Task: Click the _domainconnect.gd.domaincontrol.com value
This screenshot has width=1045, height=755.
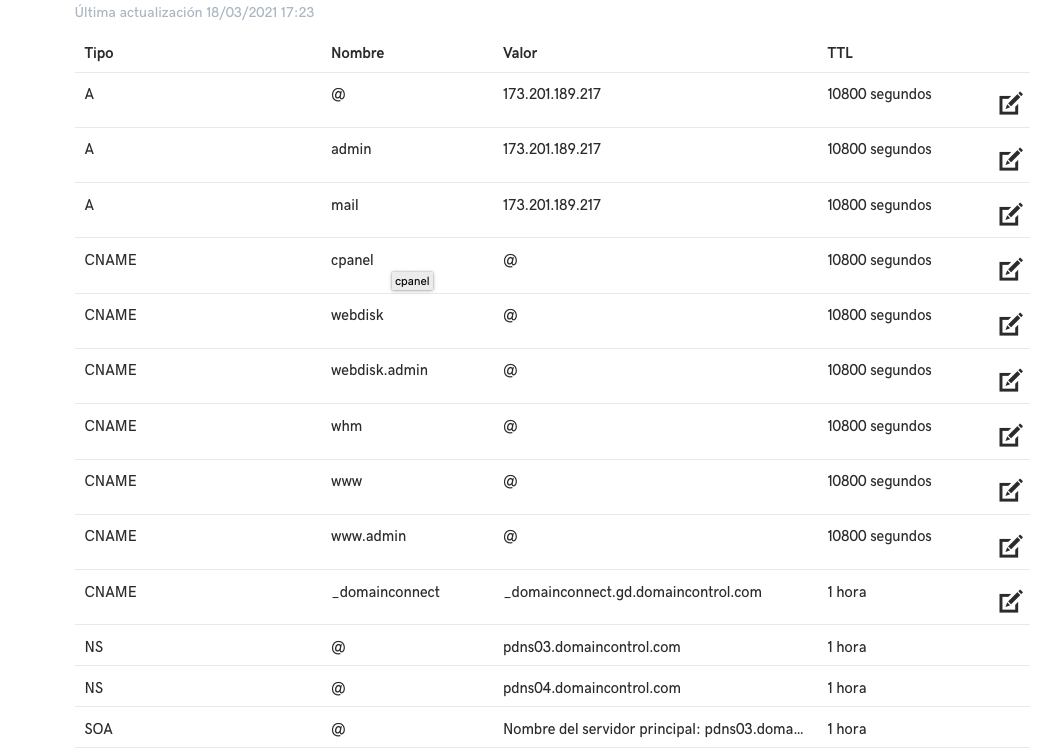Action: click(x=632, y=592)
